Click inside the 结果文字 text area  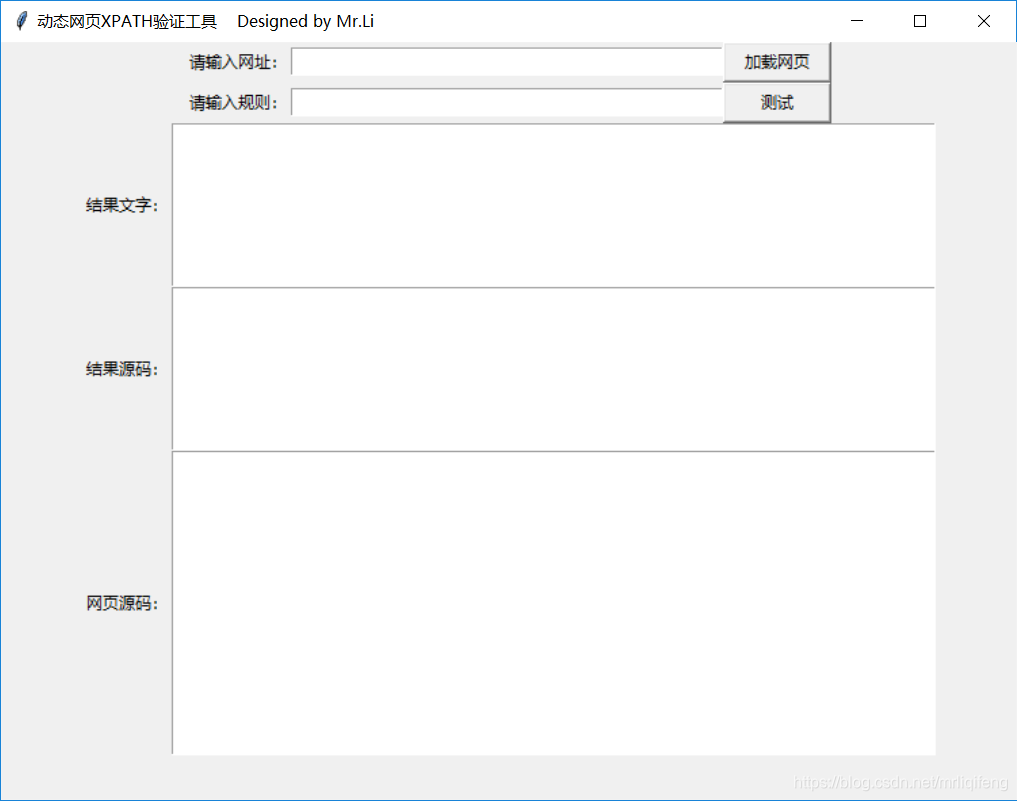[x=553, y=205]
